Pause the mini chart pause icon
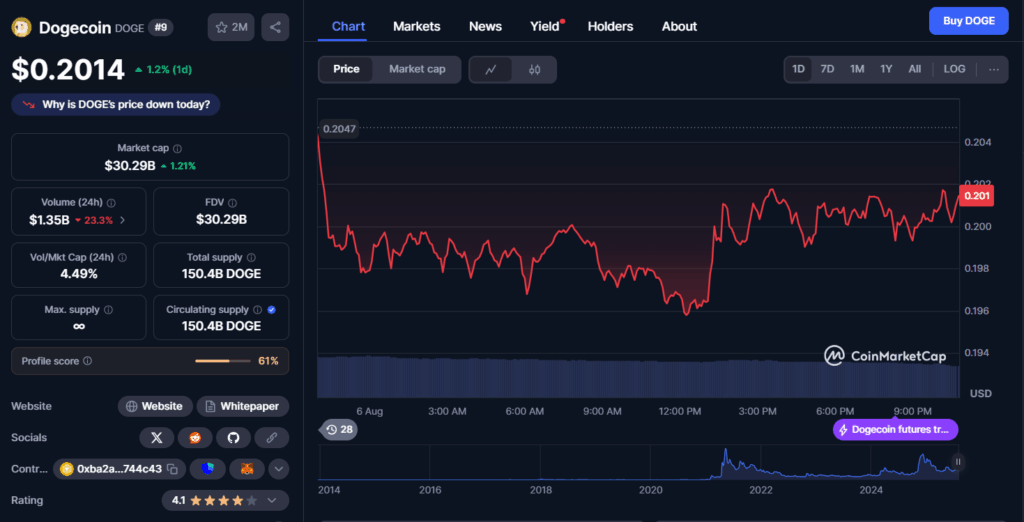 point(958,461)
